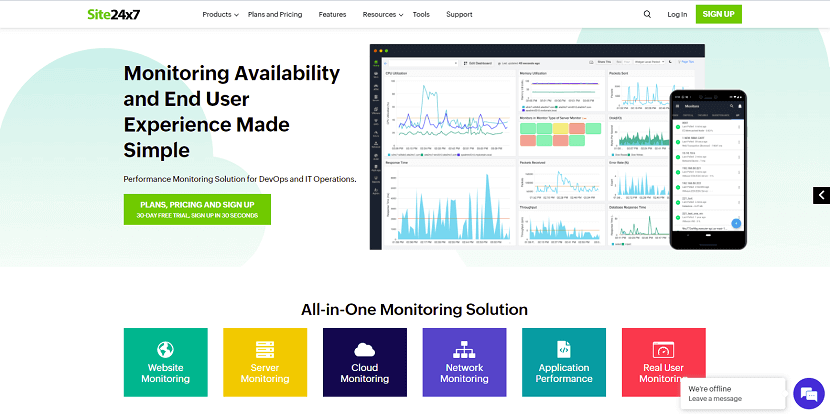Click the mobile phone app mockup image
The height and width of the screenshot is (414, 830).
pyautogui.click(x=708, y=169)
